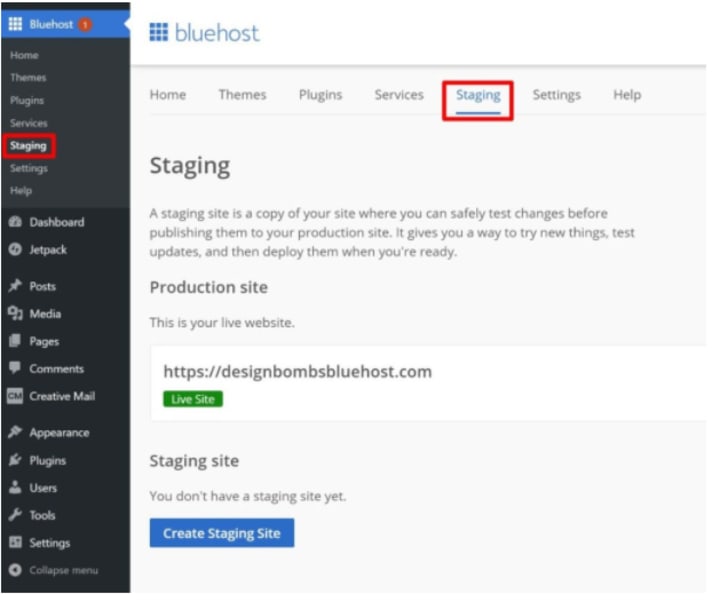Screen dimensions: 720x610
Task: Switch to the Plugins tab
Action: 321,95
